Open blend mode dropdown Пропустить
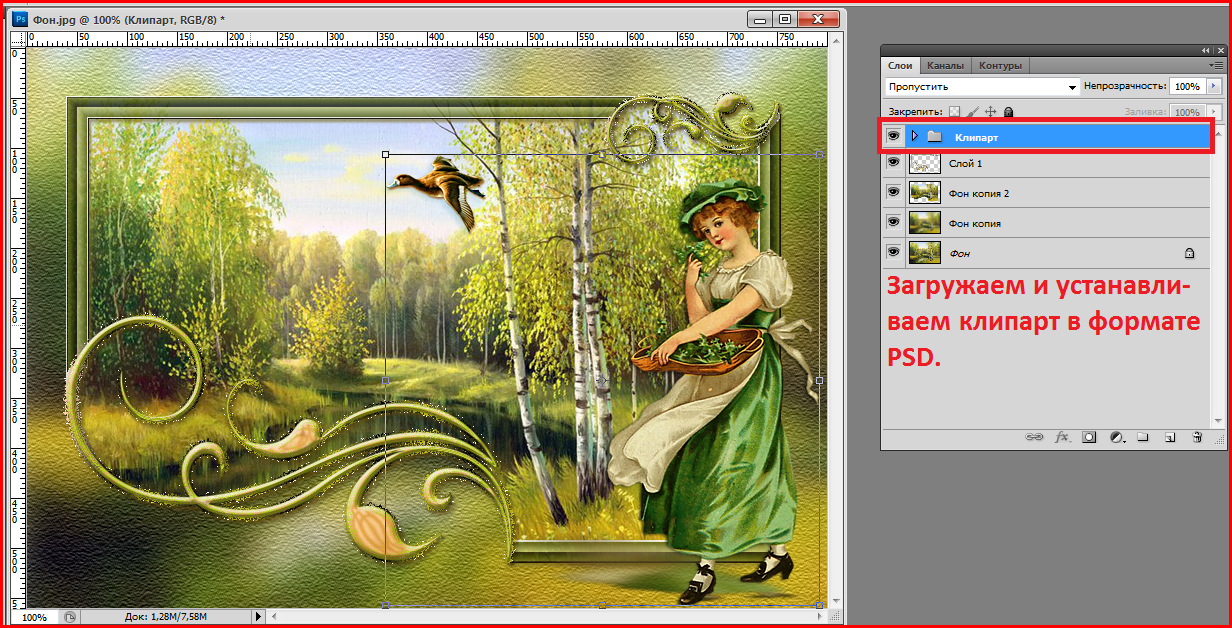Screen dimensions: 1232x628 [x=983, y=87]
